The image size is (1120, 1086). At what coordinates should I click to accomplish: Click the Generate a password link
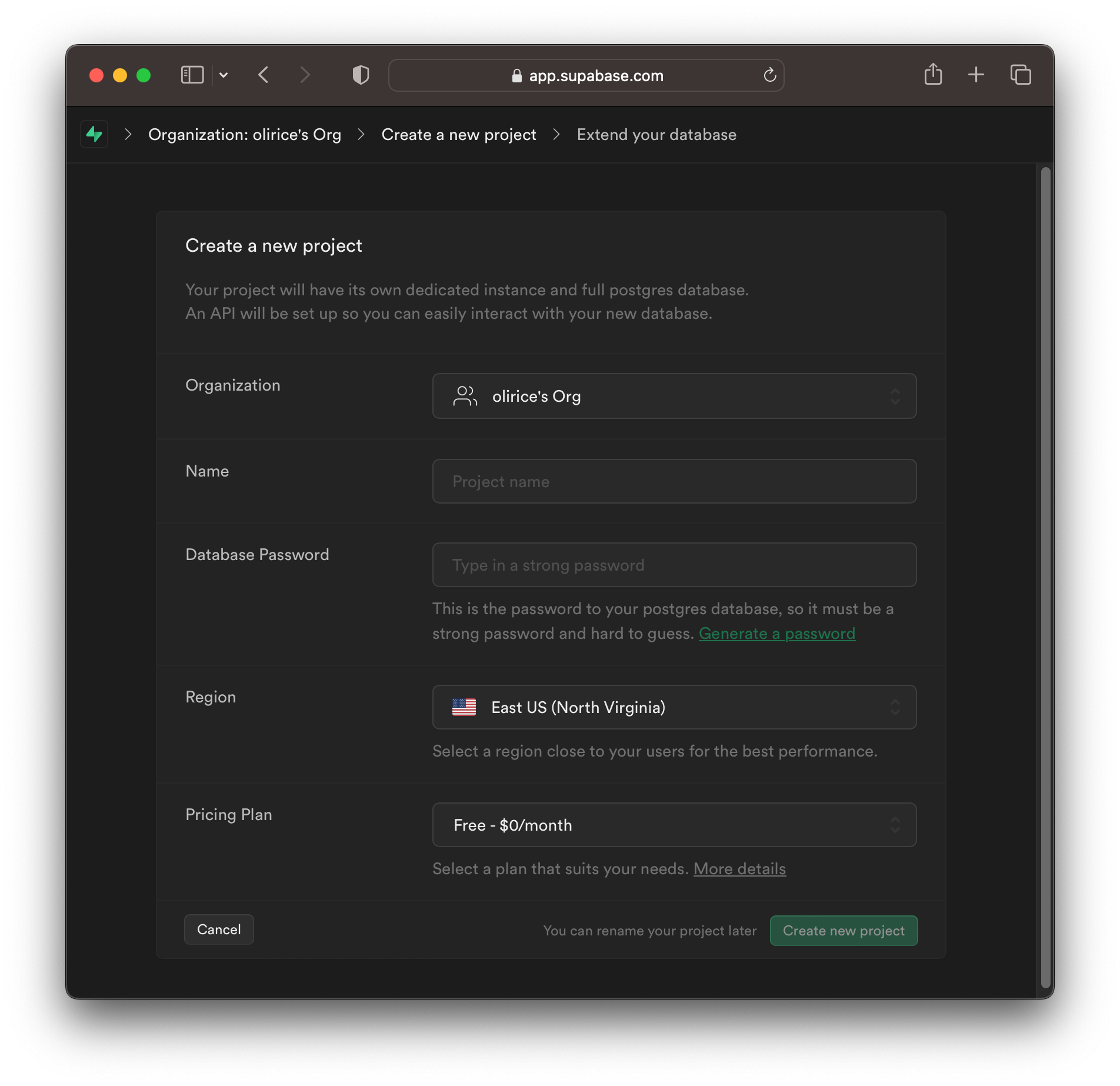click(x=776, y=634)
